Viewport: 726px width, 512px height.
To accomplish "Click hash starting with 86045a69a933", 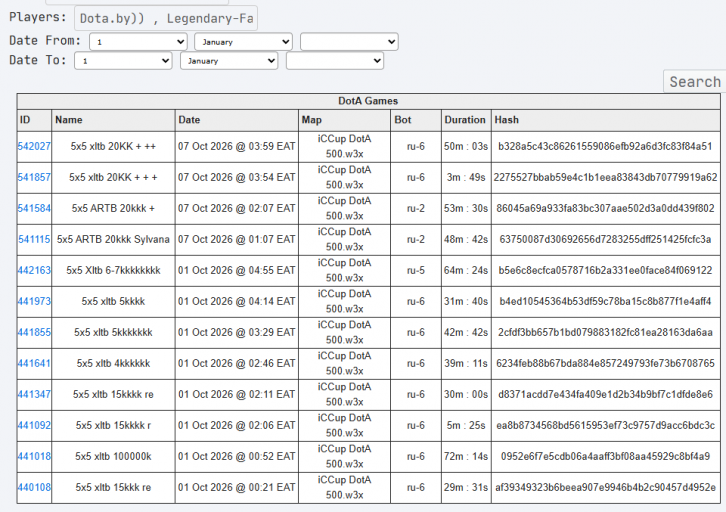I will [x=605, y=208].
